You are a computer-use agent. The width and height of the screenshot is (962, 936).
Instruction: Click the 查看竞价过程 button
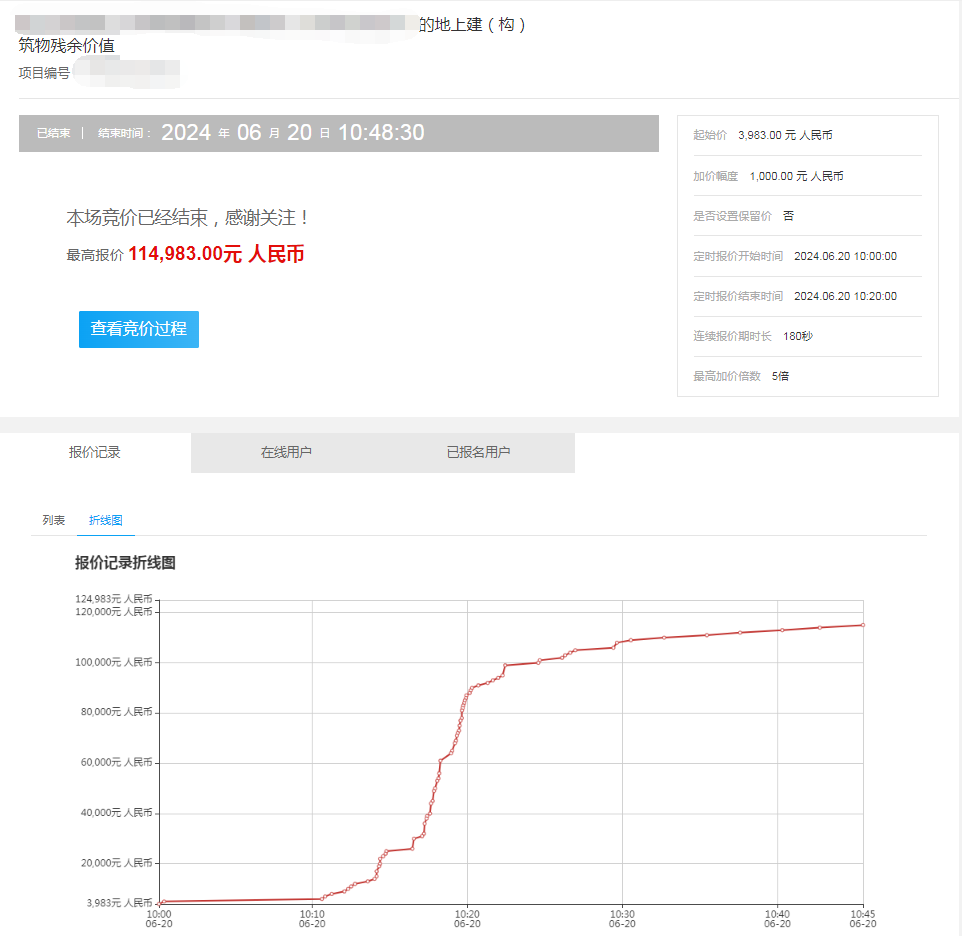pyautogui.click(x=139, y=329)
